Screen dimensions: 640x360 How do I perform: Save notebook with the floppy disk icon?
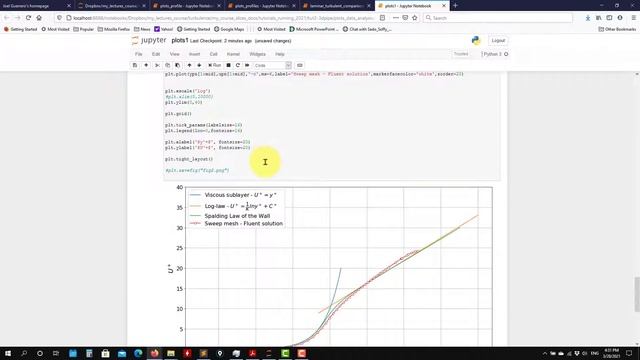[135, 65]
